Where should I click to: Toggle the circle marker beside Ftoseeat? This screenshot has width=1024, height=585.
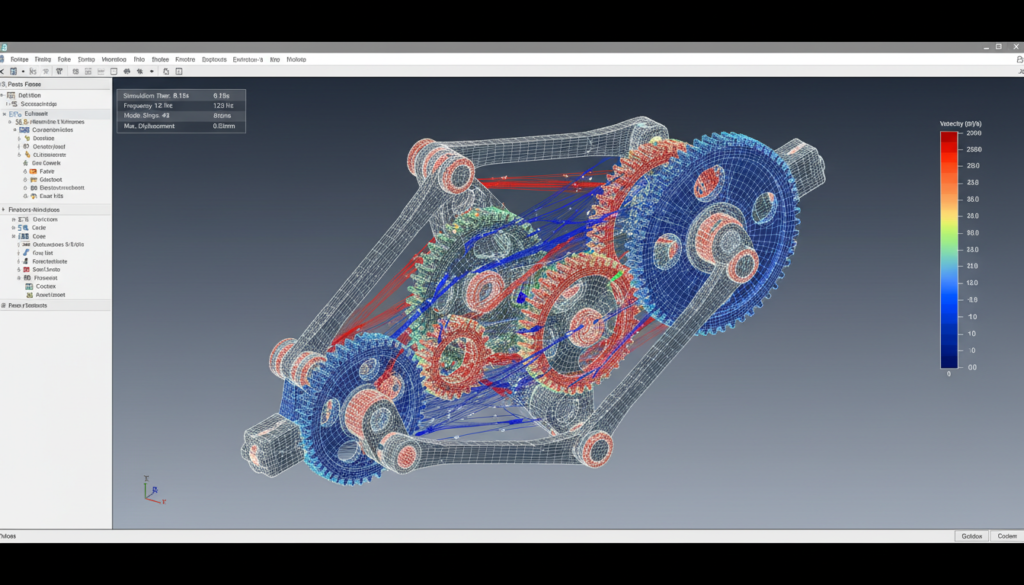click(x=19, y=277)
